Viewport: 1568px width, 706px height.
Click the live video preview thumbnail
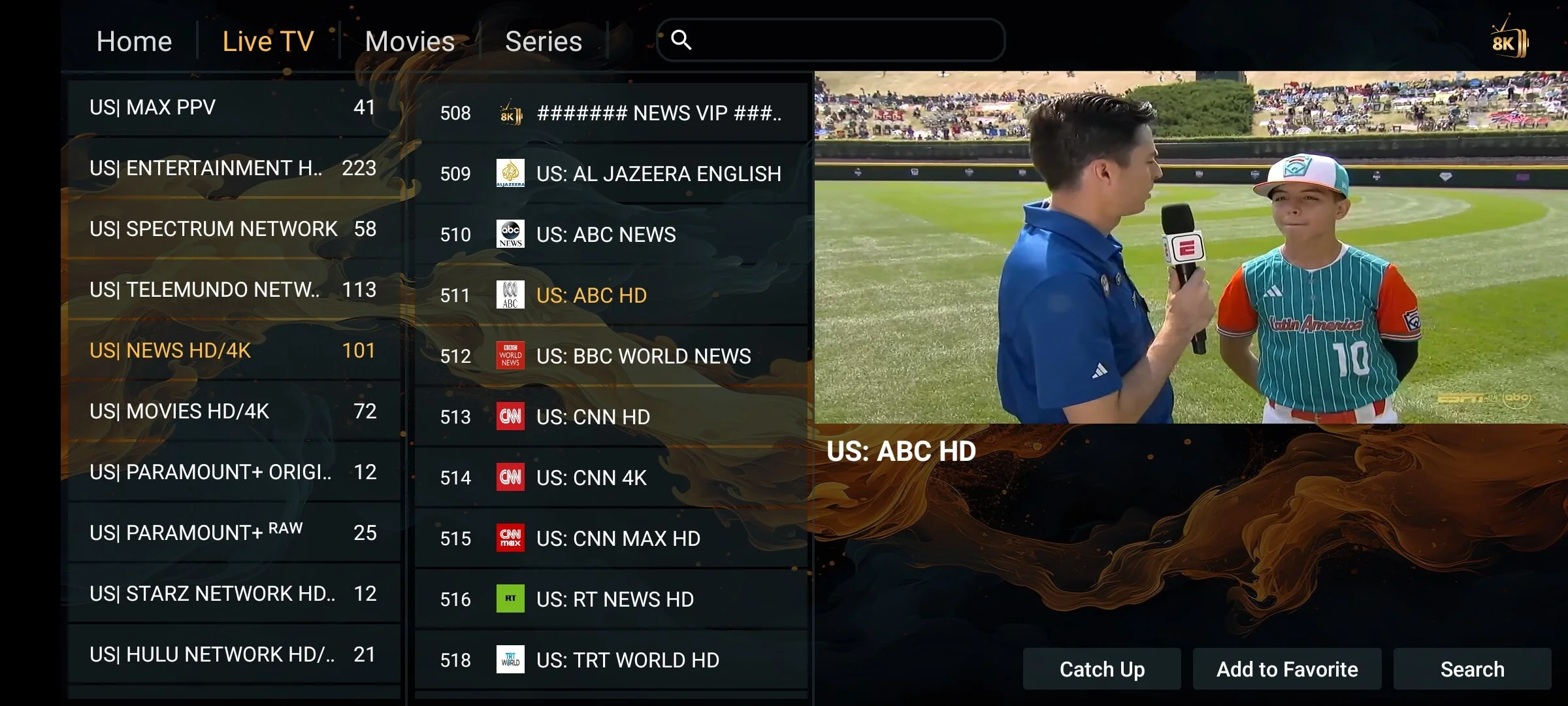point(1190,247)
